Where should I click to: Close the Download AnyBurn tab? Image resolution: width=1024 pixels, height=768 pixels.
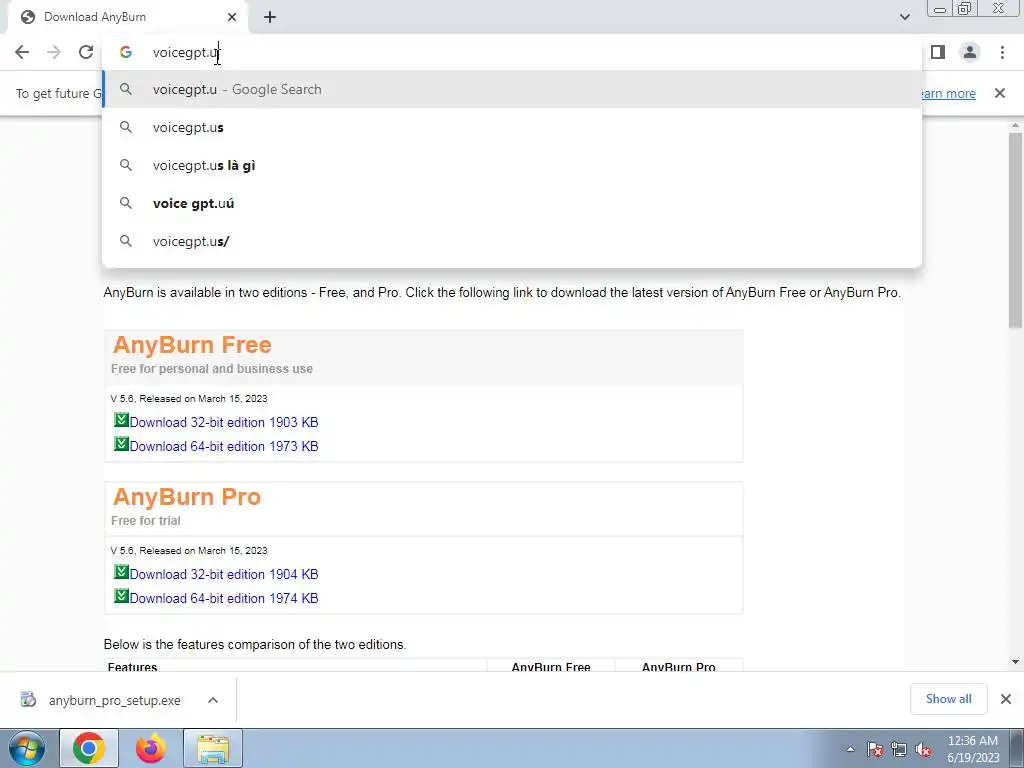[232, 17]
